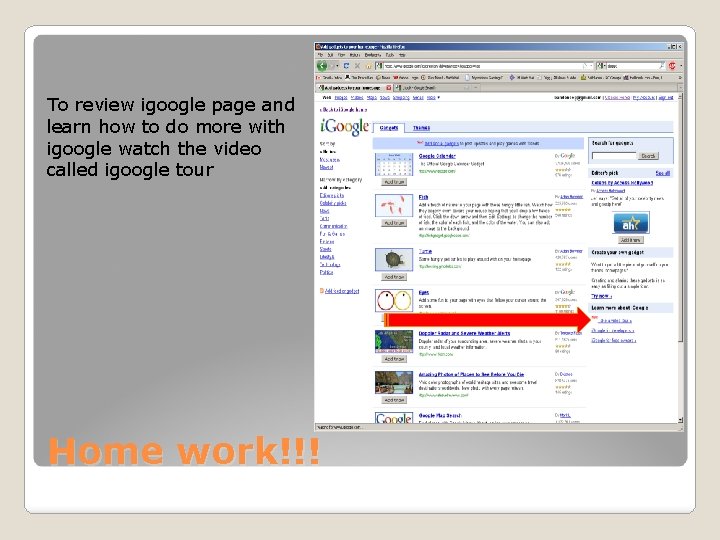720x540 pixels.
Task: Click the Home icon in the toolbar
Action: point(368,66)
